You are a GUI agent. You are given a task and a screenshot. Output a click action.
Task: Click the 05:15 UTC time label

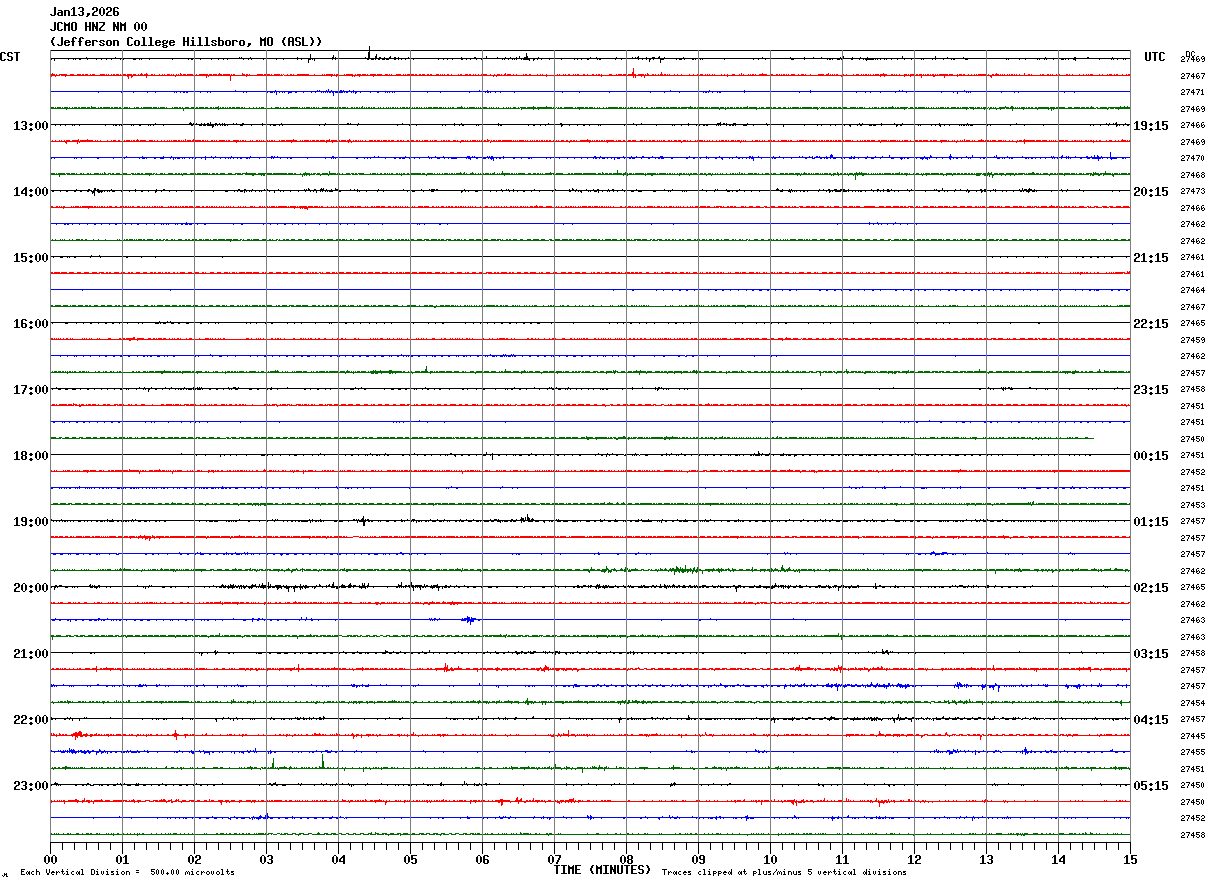click(x=1151, y=786)
